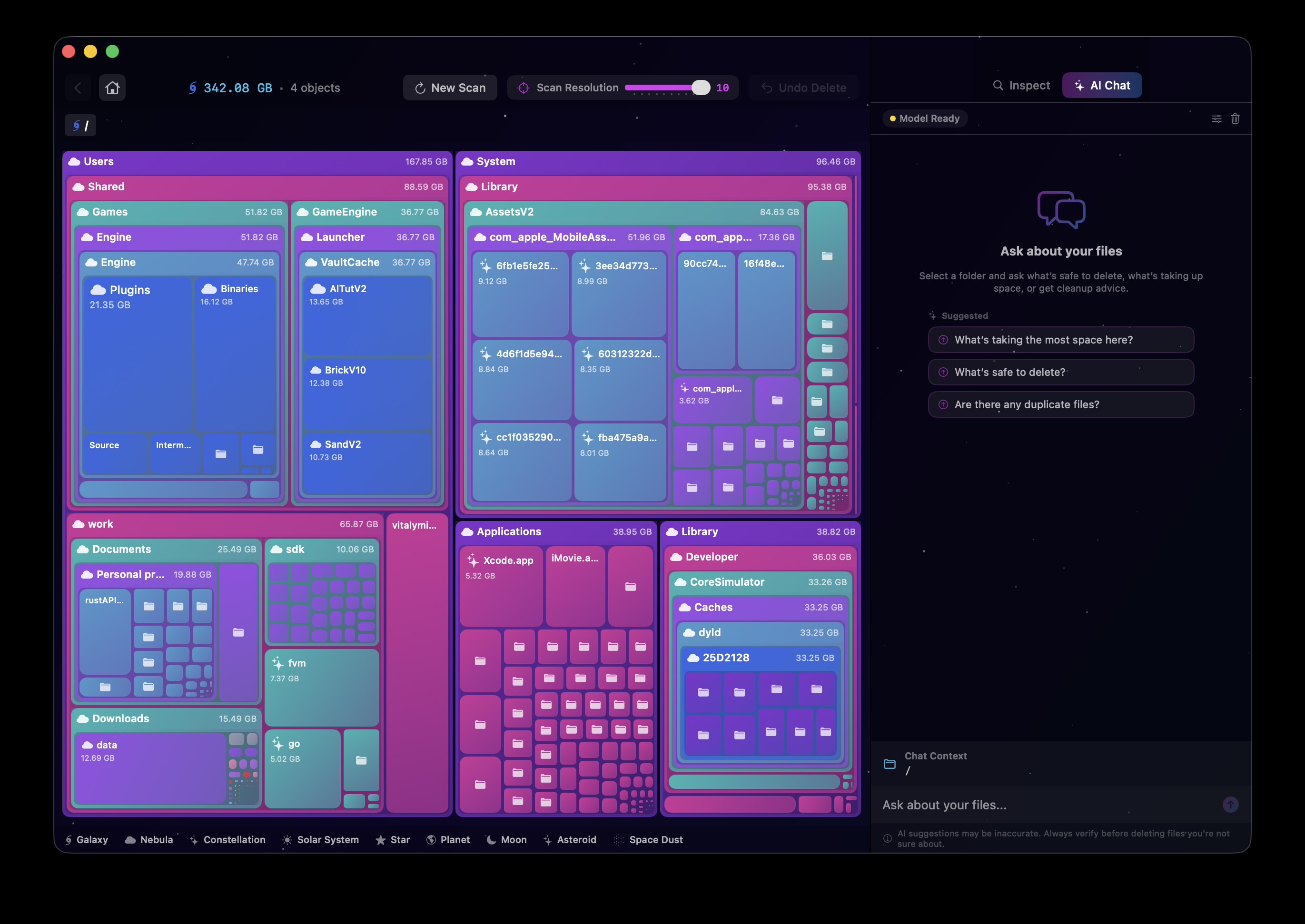Click the folder icon next to Chat Context
This screenshot has height=924, width=1305.
890,764
